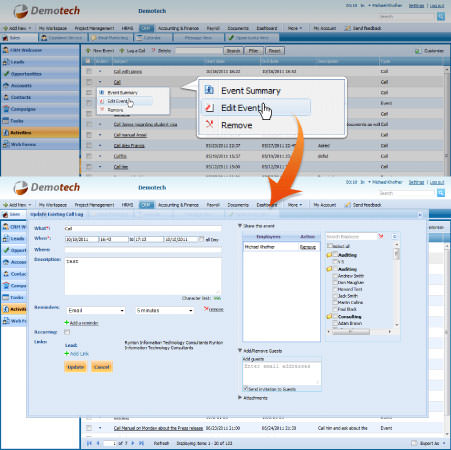This screenshot has width=451, height=450.
Task: Toggle the All Day checkbox
Action: [201, 239]
